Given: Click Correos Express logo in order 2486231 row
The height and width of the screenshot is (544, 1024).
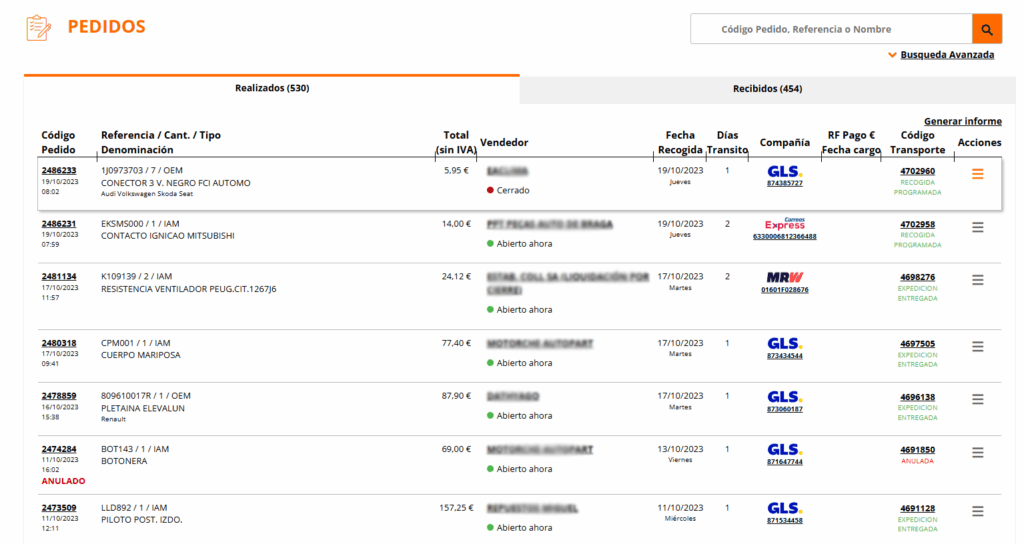Looking at the screenshot, I should (784, 224).
